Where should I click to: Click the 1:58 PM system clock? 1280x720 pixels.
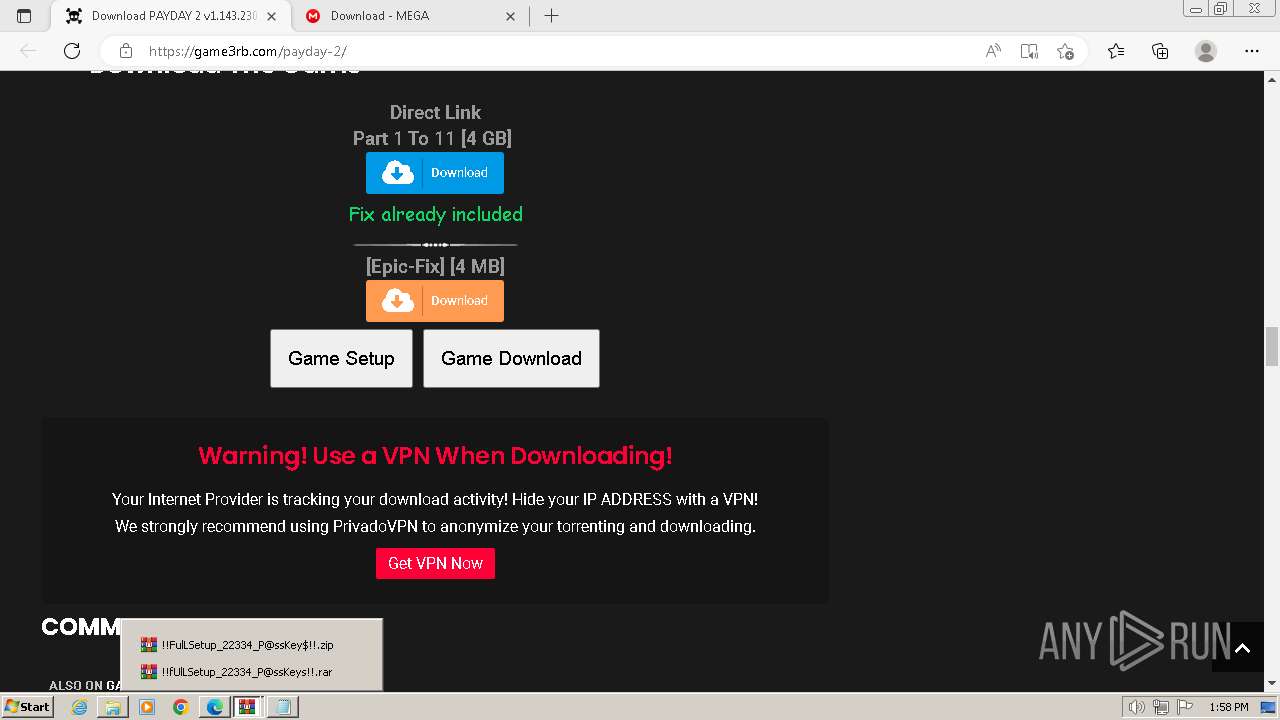pos(1228,707)
